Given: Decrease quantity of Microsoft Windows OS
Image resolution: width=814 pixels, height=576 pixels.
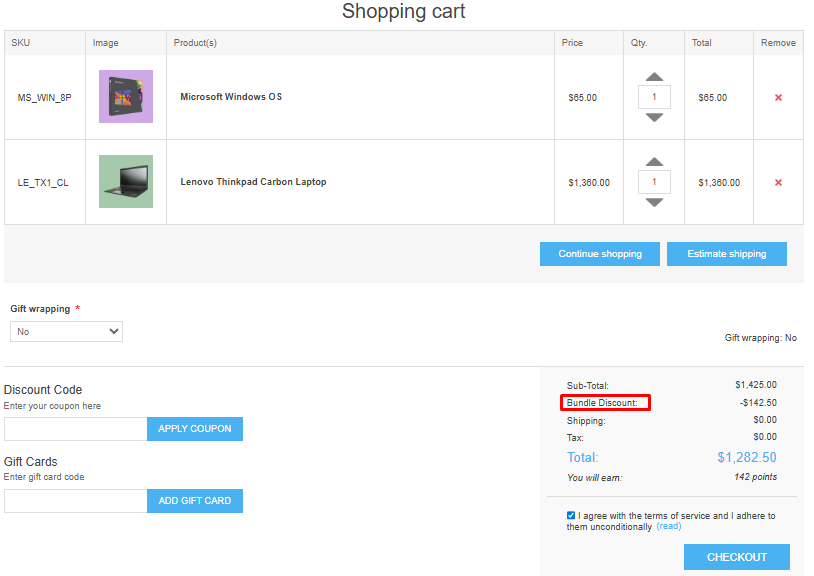Looking at the screenshot, I should [654, 117].
